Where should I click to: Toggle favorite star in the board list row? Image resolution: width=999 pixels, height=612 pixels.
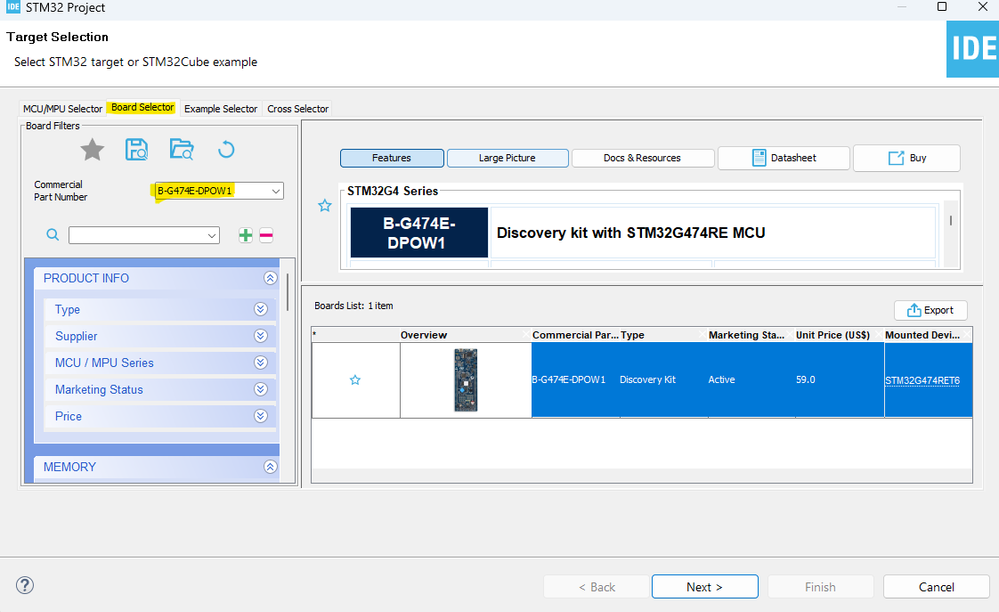pyautogui.click(x=355, y=380)
